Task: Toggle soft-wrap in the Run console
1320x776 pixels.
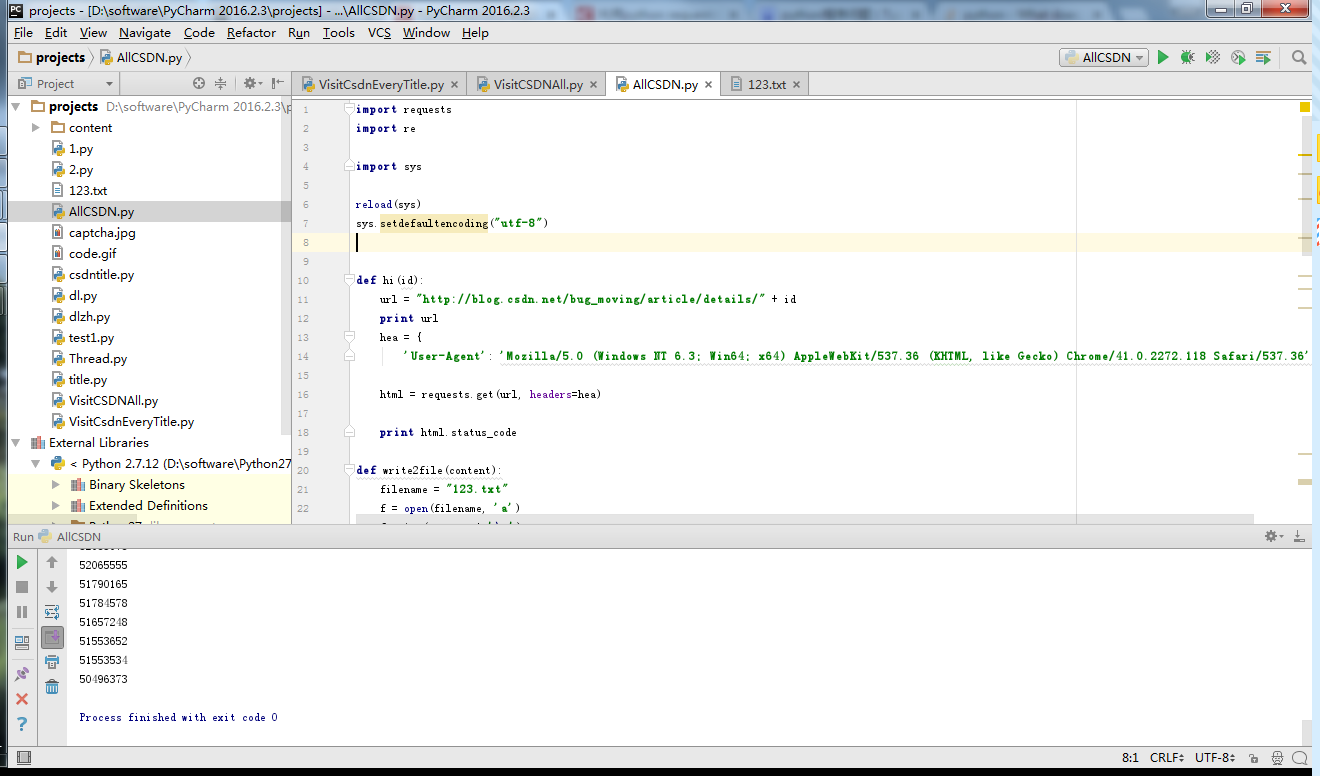Action: point(52,612)
